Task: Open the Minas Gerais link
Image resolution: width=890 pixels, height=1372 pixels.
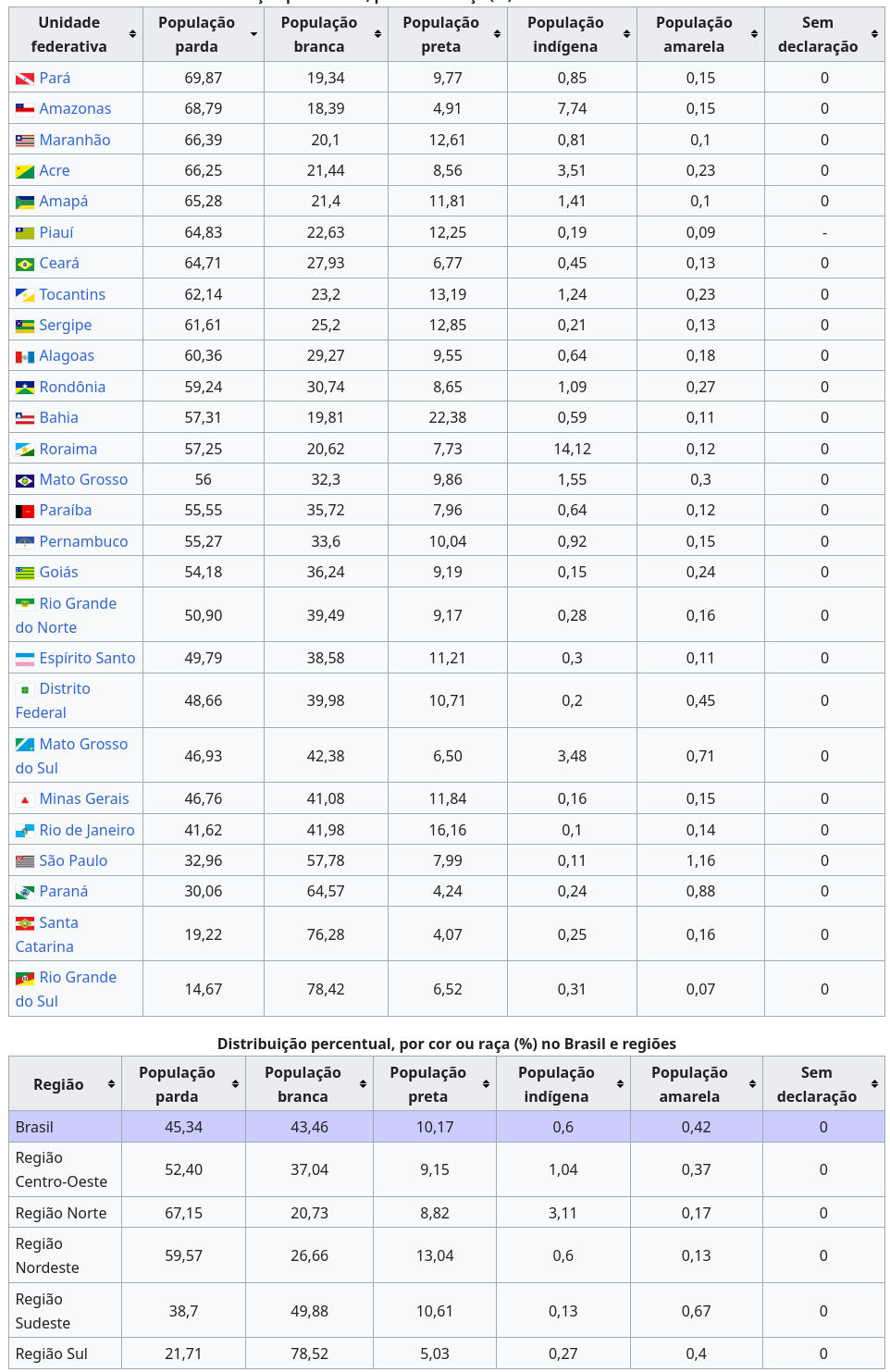Action: tap(84, 799)
